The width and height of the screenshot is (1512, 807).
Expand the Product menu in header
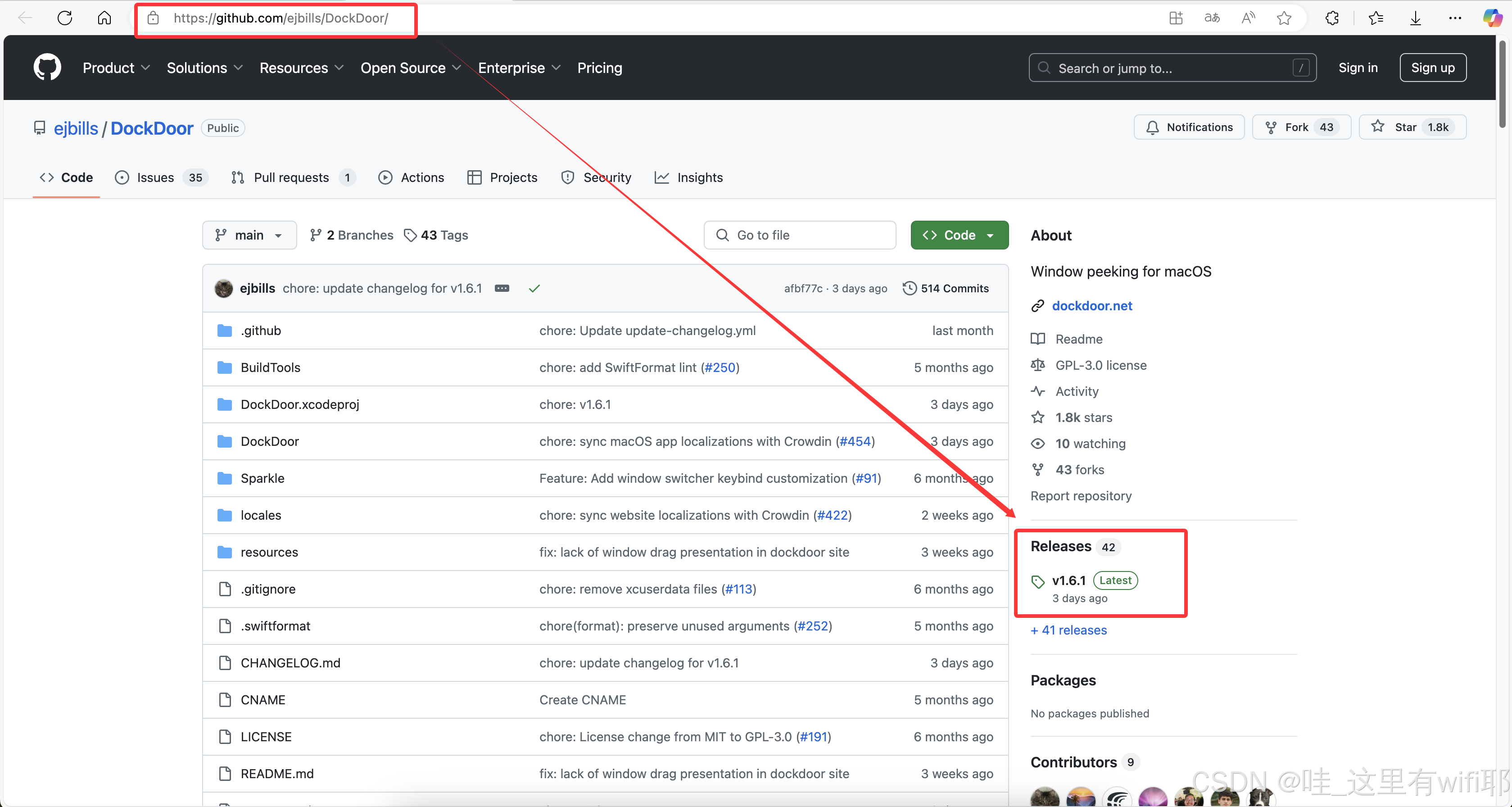pyautogui.click(x=116, y=68)
